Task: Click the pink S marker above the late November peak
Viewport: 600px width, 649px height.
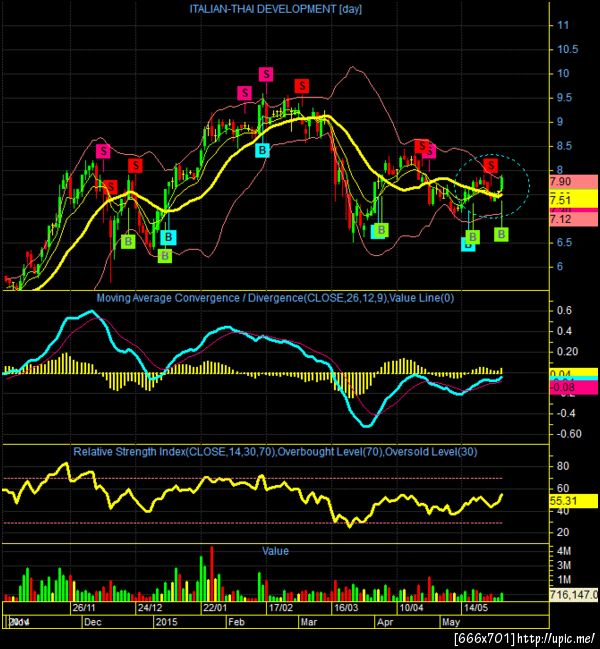Action: (103, 151)
